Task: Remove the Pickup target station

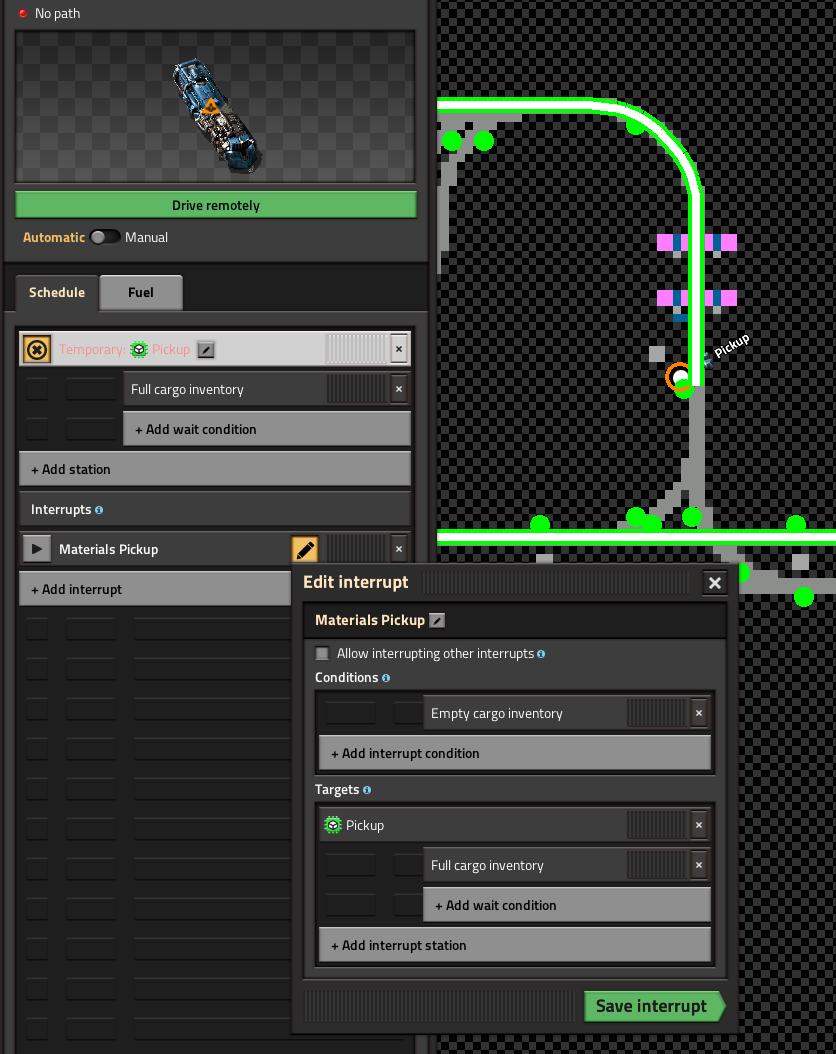Action: click(699, 825)
